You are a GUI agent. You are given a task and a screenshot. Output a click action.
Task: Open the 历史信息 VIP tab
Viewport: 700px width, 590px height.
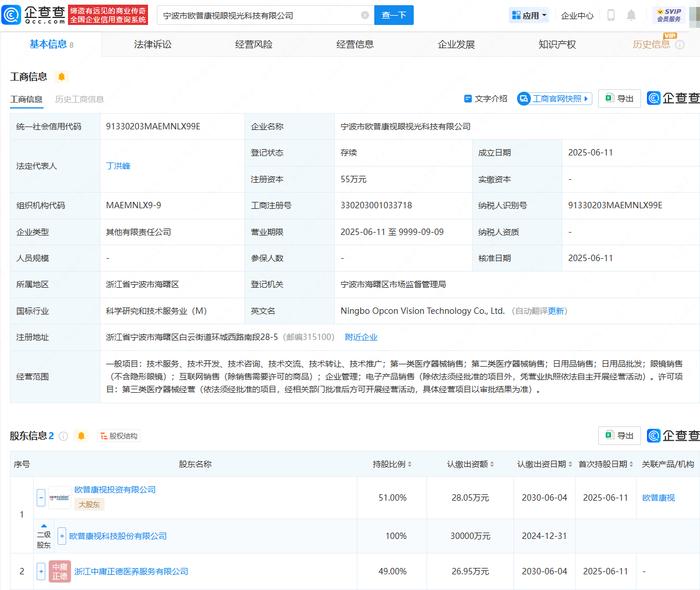pyautogui.click(x=651, y=44)
